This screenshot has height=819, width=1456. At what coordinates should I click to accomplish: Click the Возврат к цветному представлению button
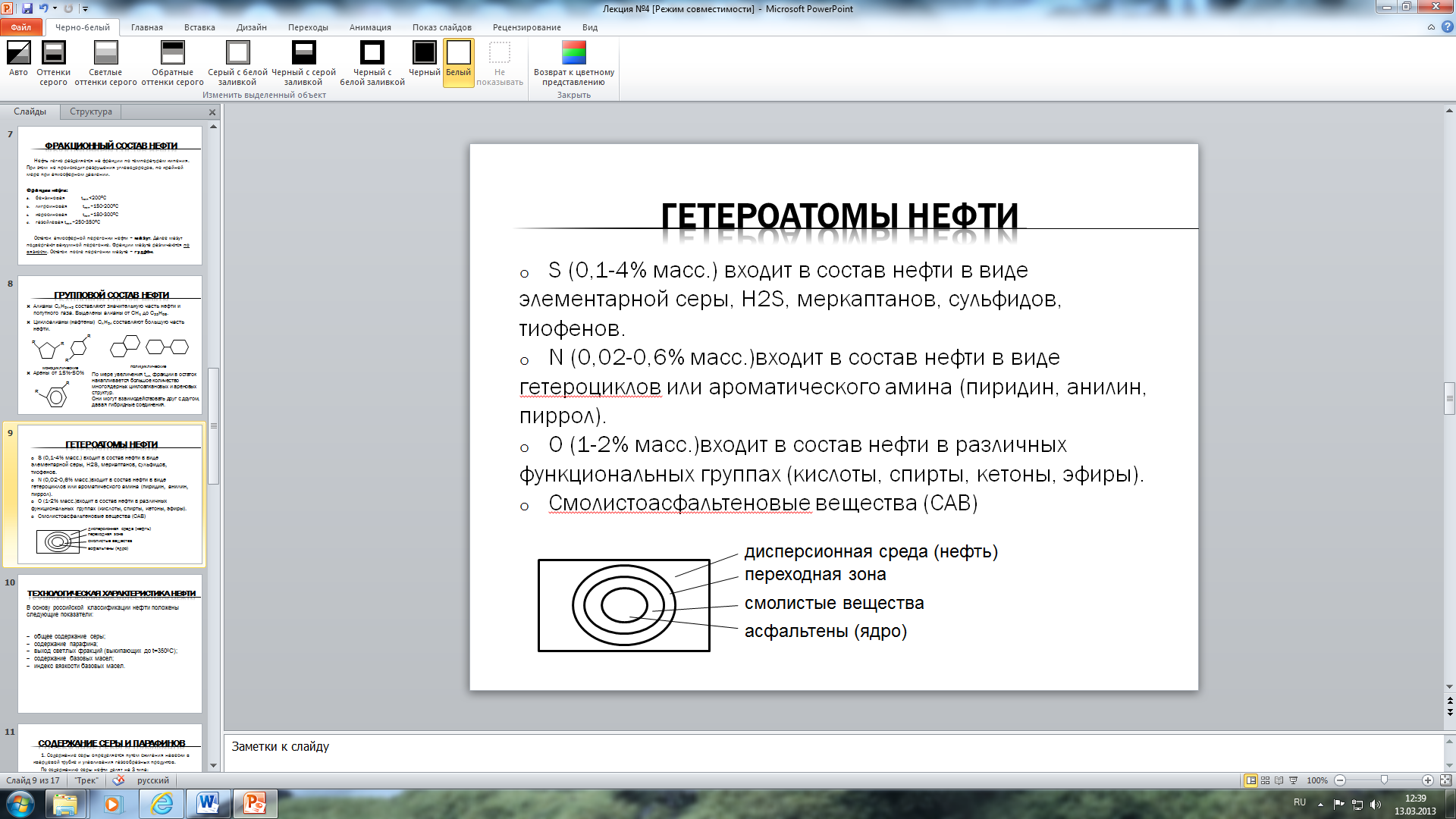click(574, 62)
